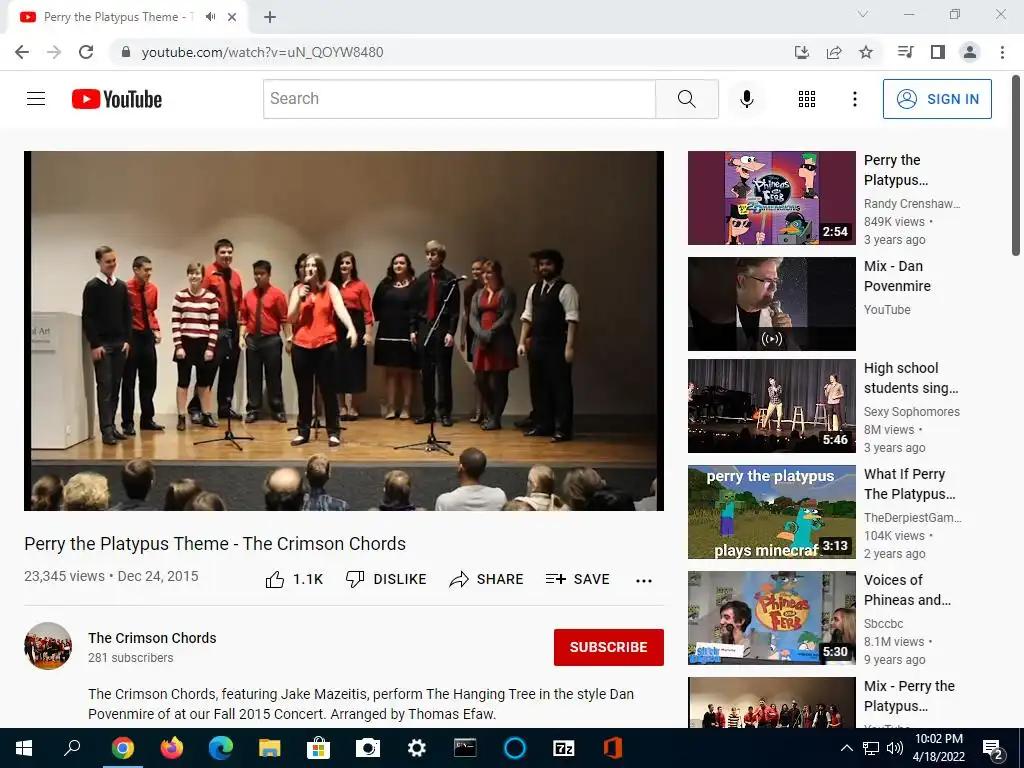Open more actions ellipsis under video
The image size is (1024, 768).
[x=644, y=581]
